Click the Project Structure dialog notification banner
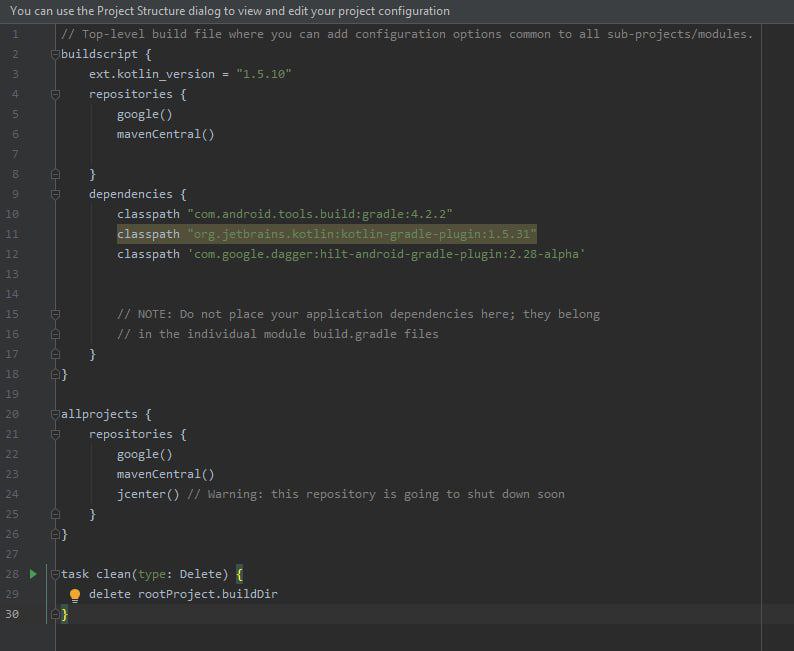The height and width of the screenshot is (651, 794). click(x=397, y=11)
